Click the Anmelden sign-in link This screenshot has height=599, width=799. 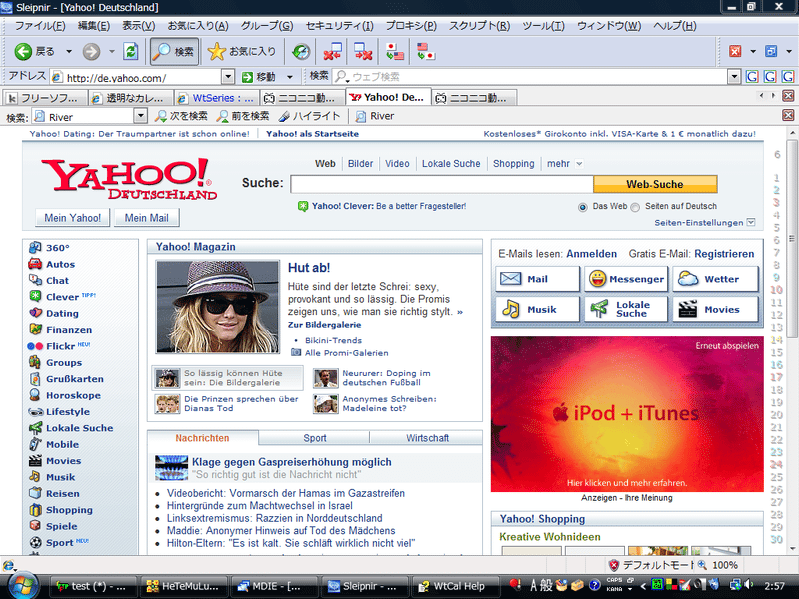(x=592, y=254)
